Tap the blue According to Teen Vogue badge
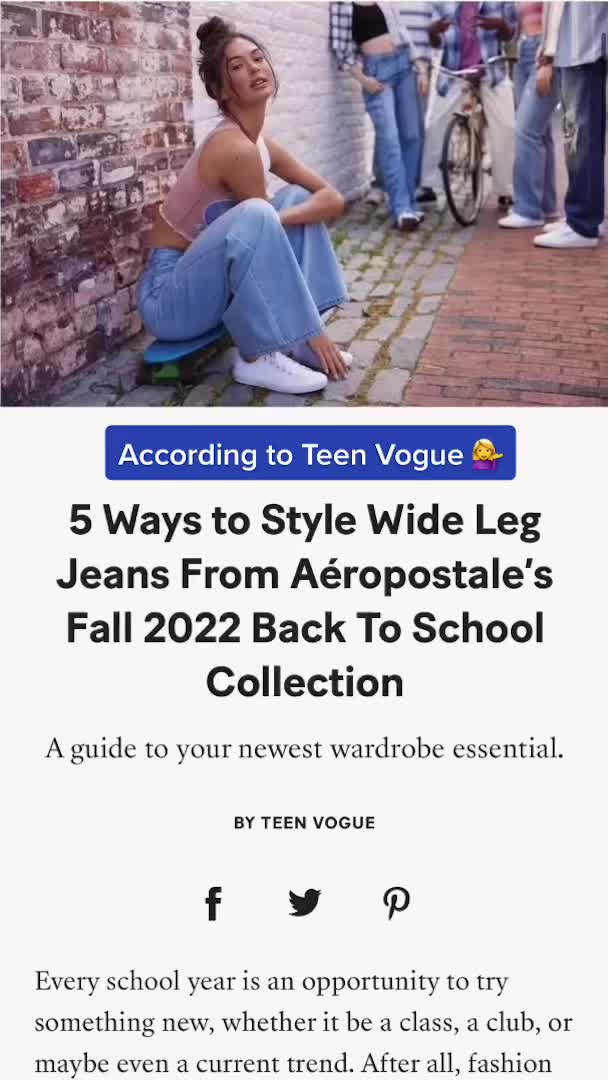608x1080 pixels. (x=311, y=453)
